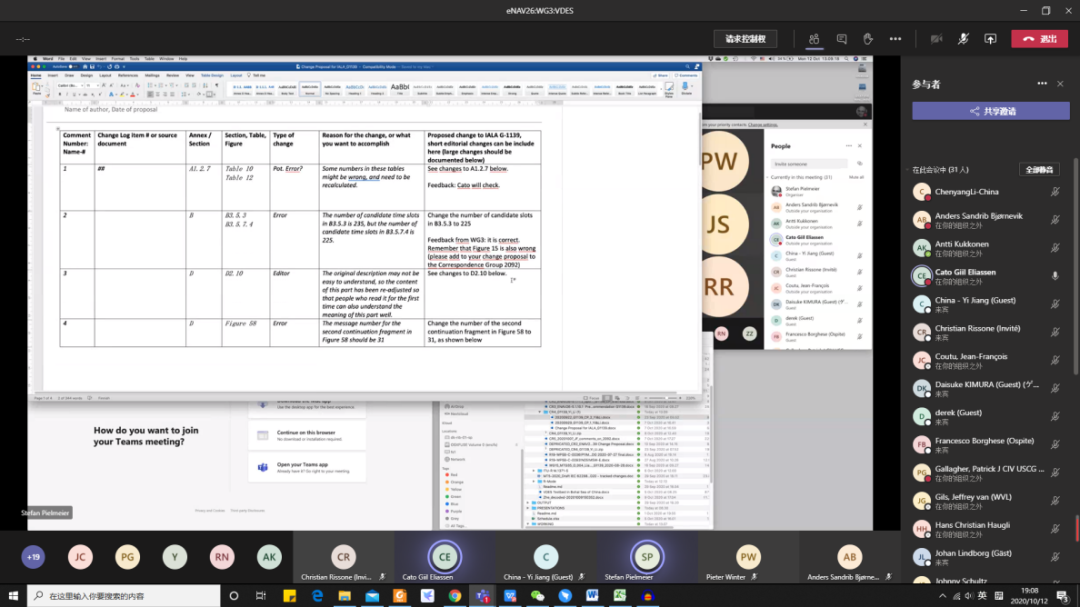Close the 参与者 participants panel
This screenshot has height=607, width=1080.
coord(1060,84)
